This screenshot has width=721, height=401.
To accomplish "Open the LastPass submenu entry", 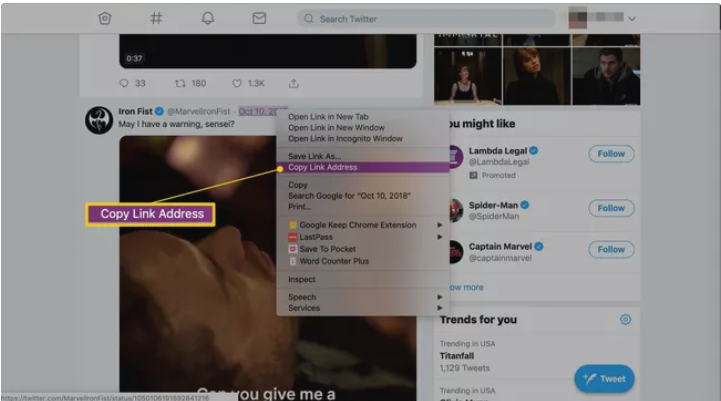I will tap(363, 237).
